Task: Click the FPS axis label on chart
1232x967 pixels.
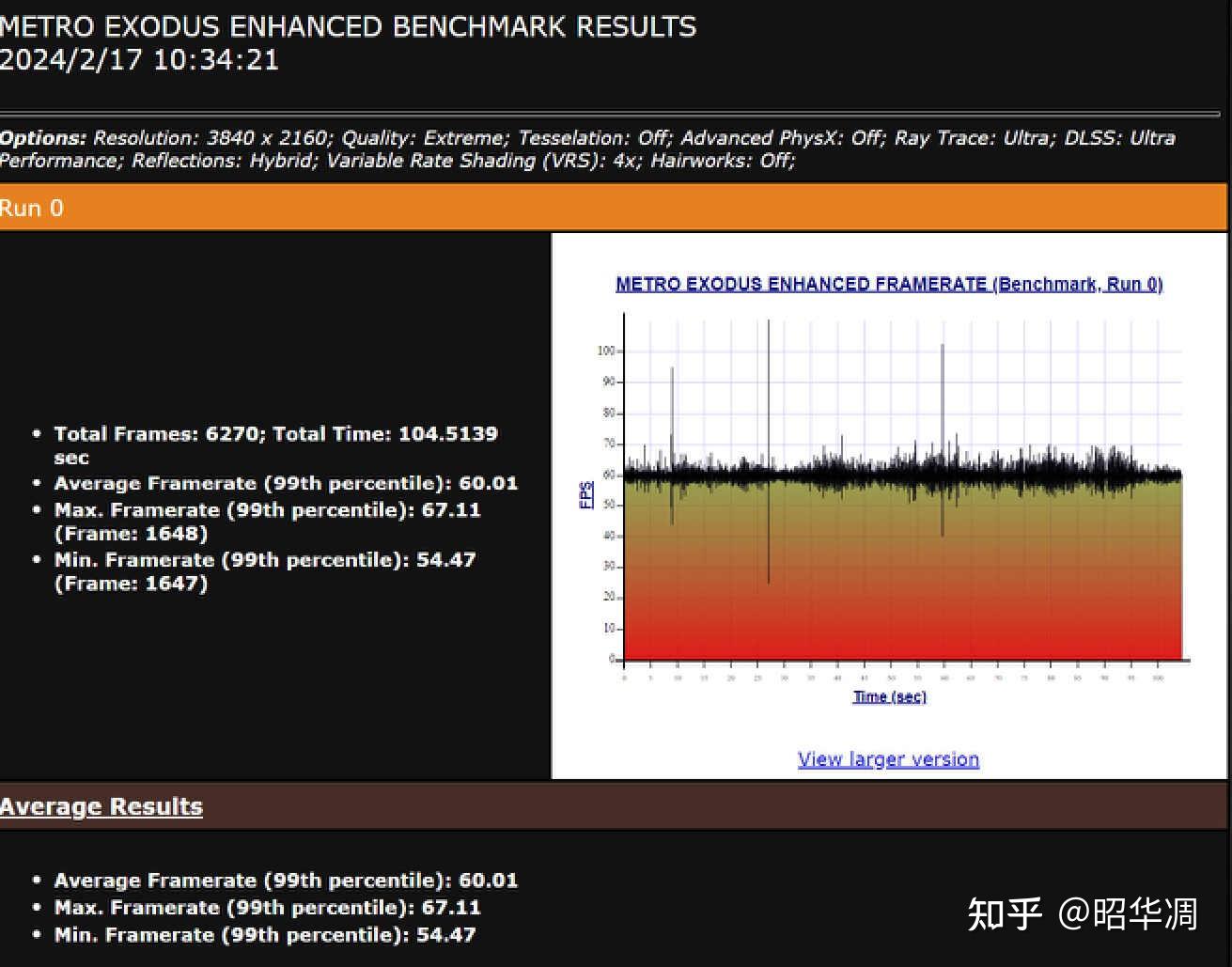Action: pos(586,494)
